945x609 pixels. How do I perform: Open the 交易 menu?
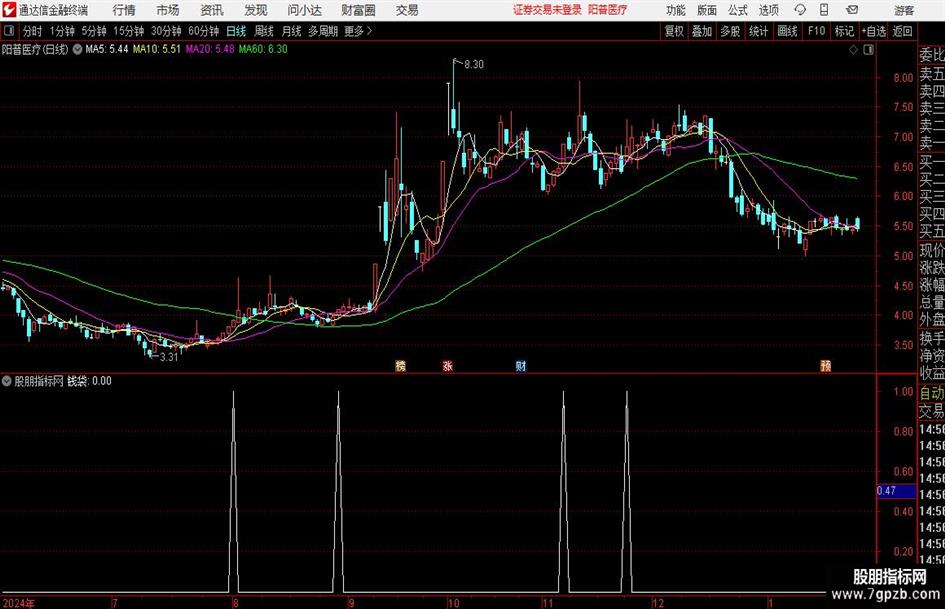[x=407, y=10]
